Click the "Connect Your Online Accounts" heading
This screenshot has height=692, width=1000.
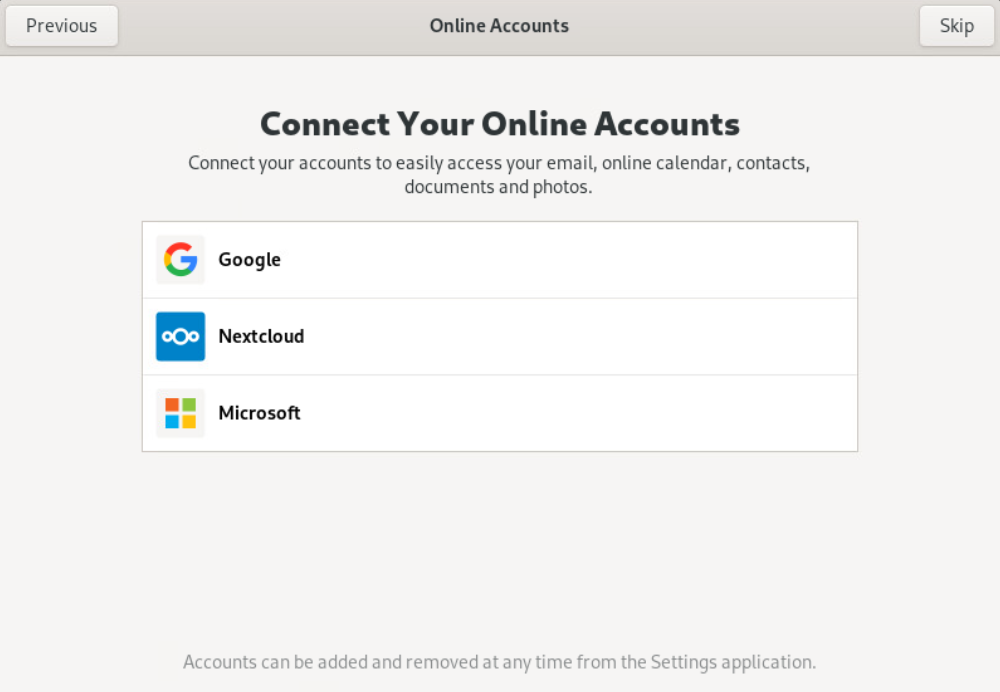click(x=499, y=124)
